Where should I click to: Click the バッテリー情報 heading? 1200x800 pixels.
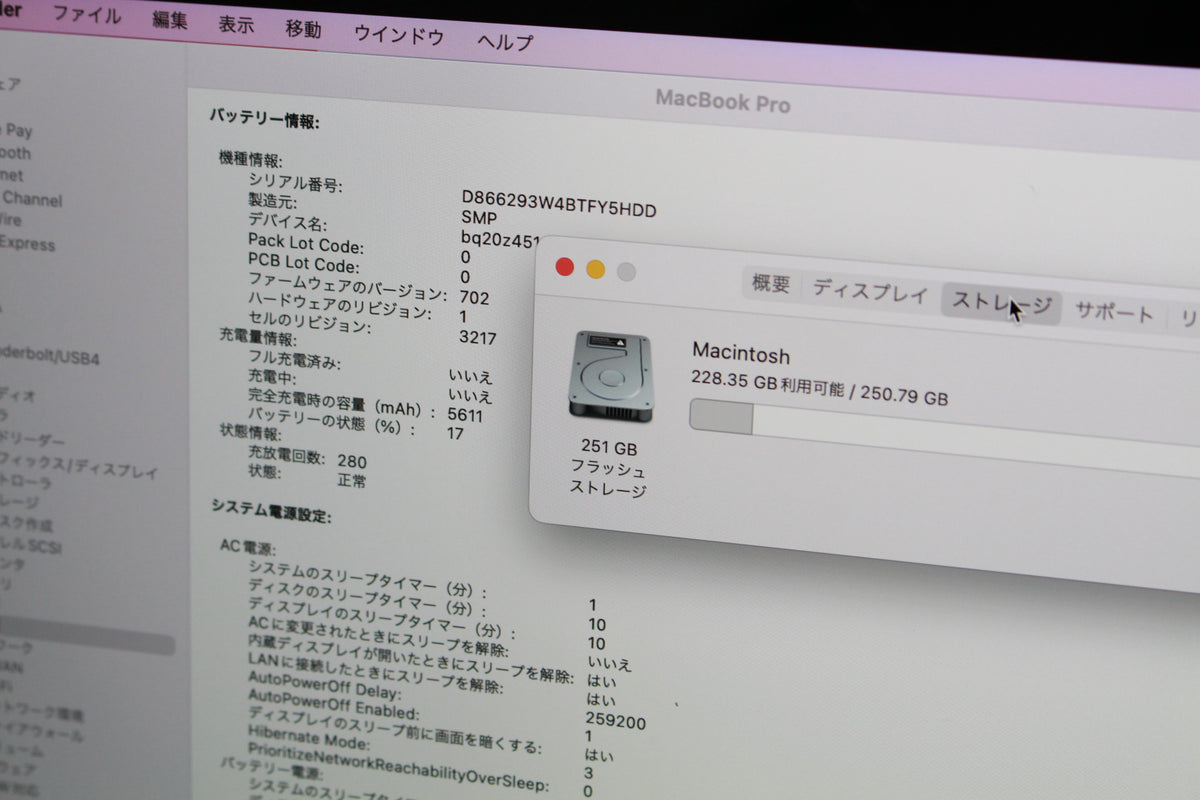tap(264, 119)
